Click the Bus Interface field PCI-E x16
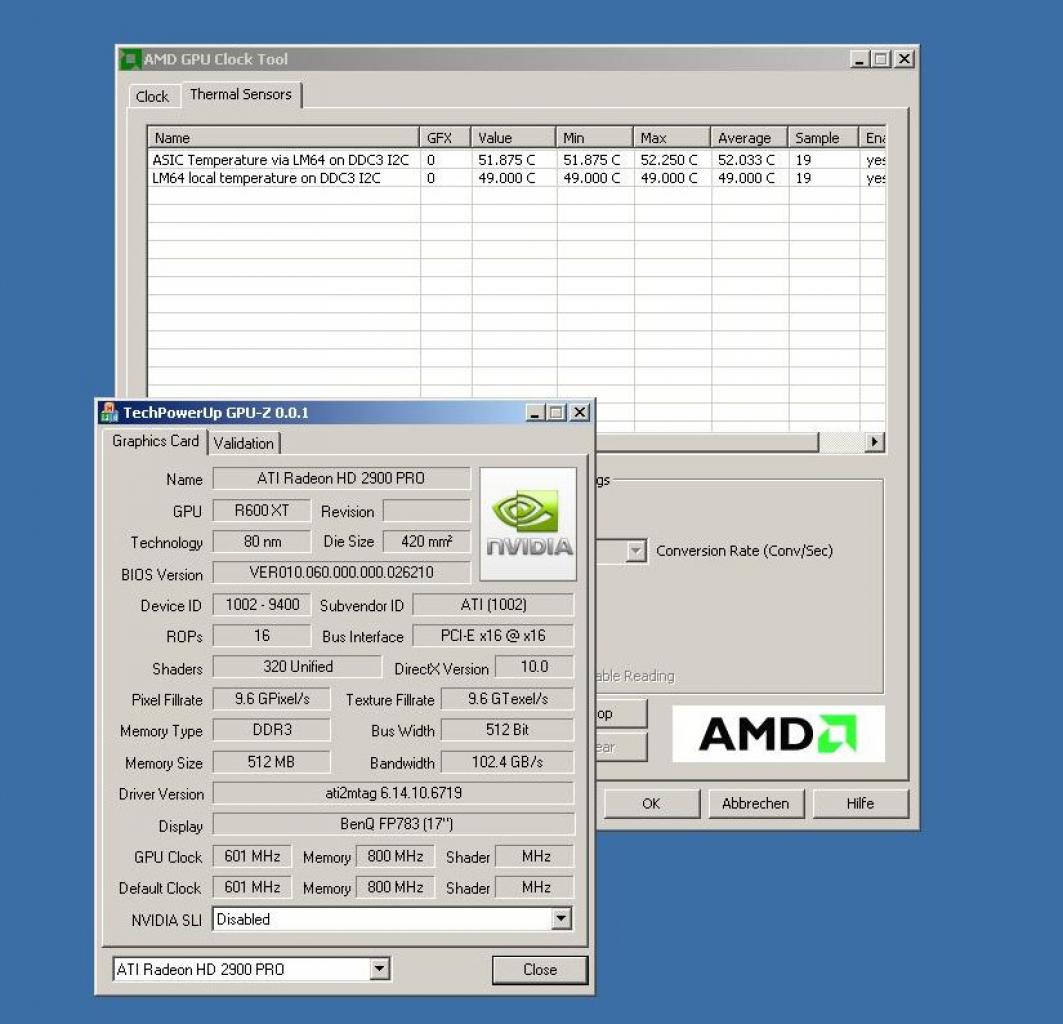1063x1024 pixels. pos(493,635)
